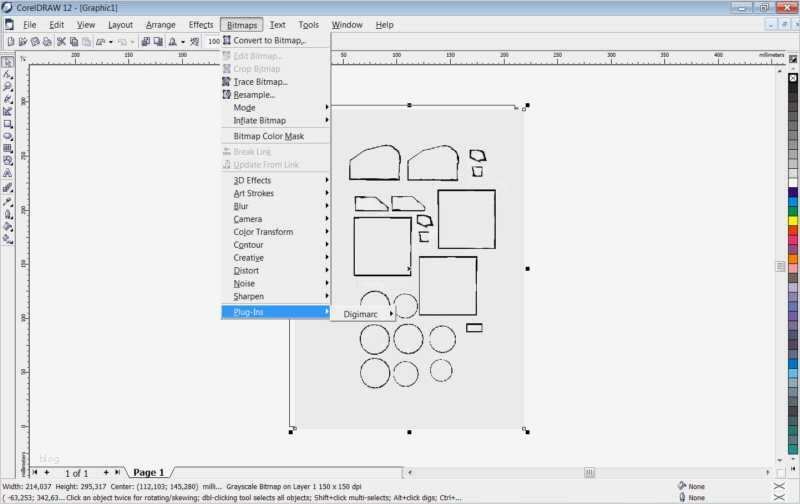Click the Print toolbar icon
Viewport: 800px width, 504px height.
click(x=47, y=41)
